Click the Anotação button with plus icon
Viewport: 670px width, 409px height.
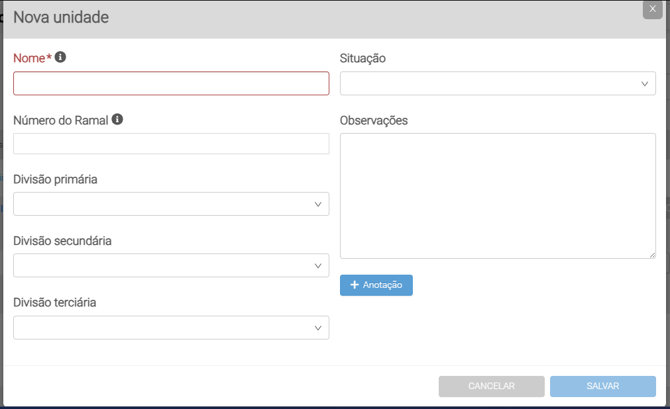(x=376, y=285)
